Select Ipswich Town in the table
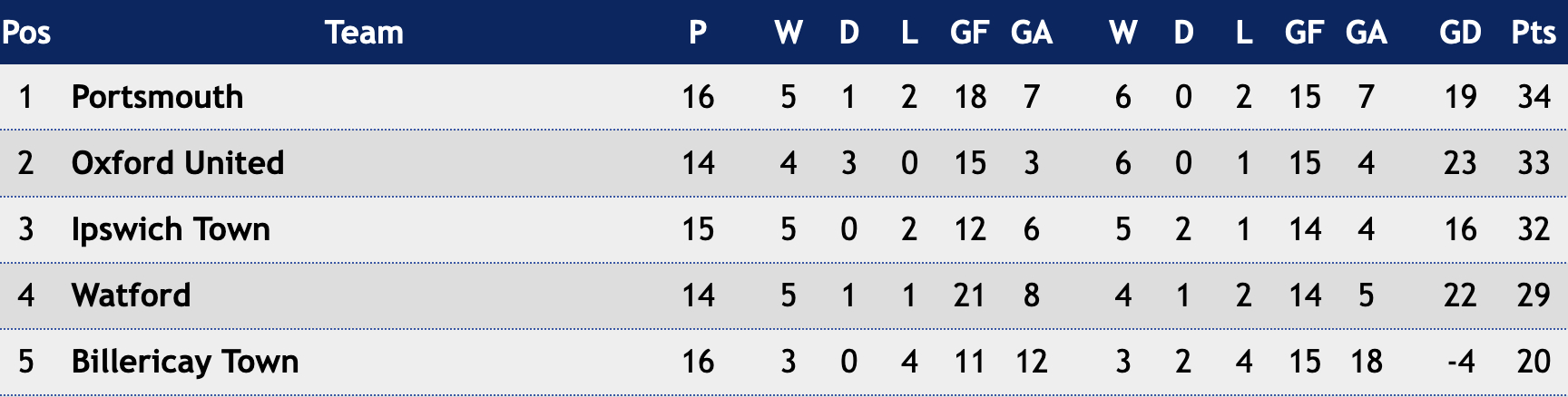 pos(171,229)
